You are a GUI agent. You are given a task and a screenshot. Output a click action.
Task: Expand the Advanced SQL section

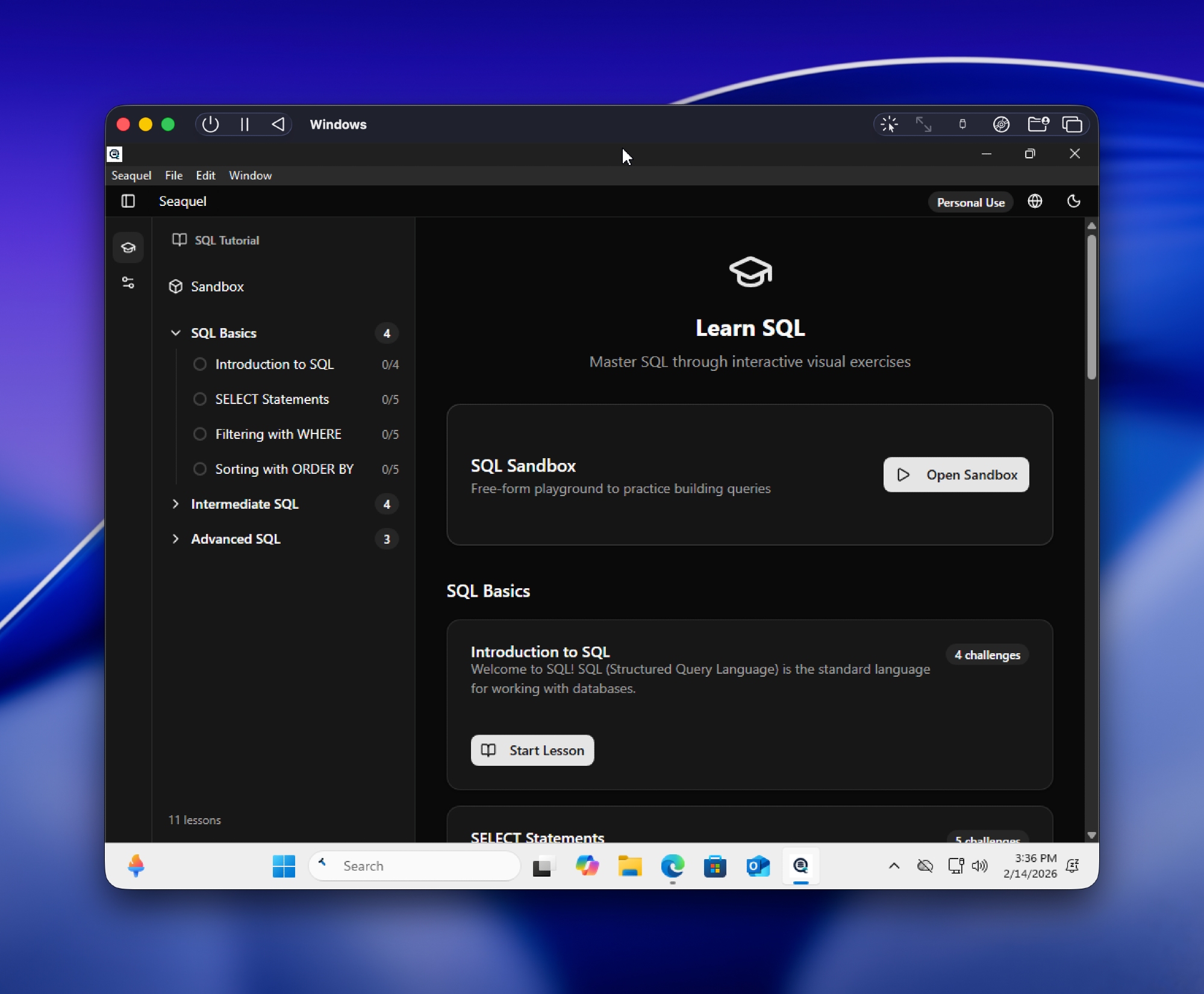point(176,539)
